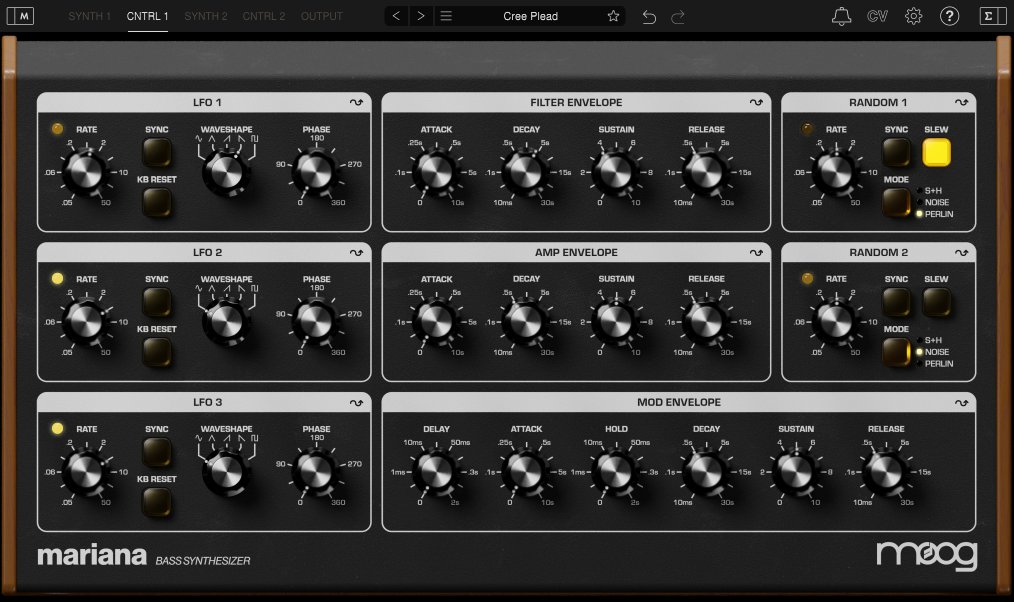The width and height of the screenshot is (1014, 602).
Task: Open the Cree Plead preset name display
Action: click(x=530, y=16)
